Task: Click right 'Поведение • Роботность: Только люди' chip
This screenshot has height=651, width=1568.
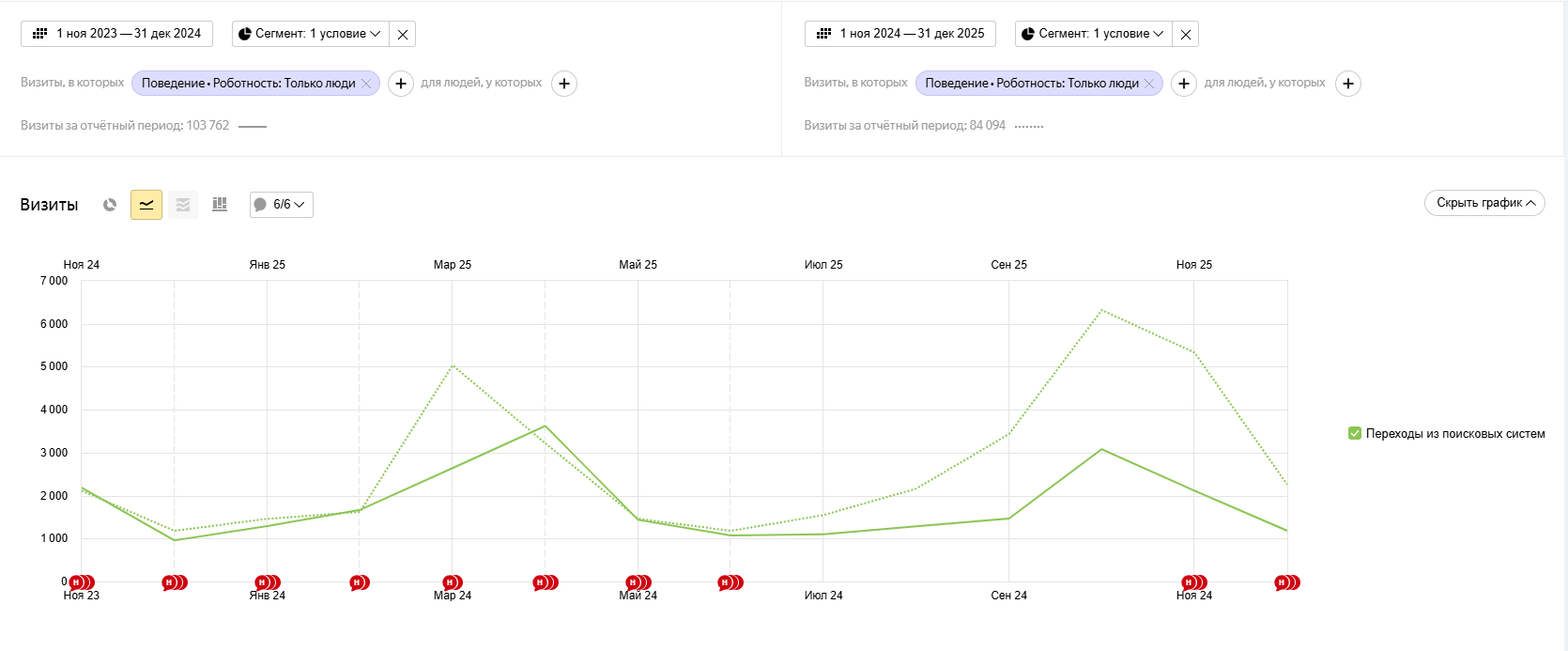Action: [x=1031, y=84]
